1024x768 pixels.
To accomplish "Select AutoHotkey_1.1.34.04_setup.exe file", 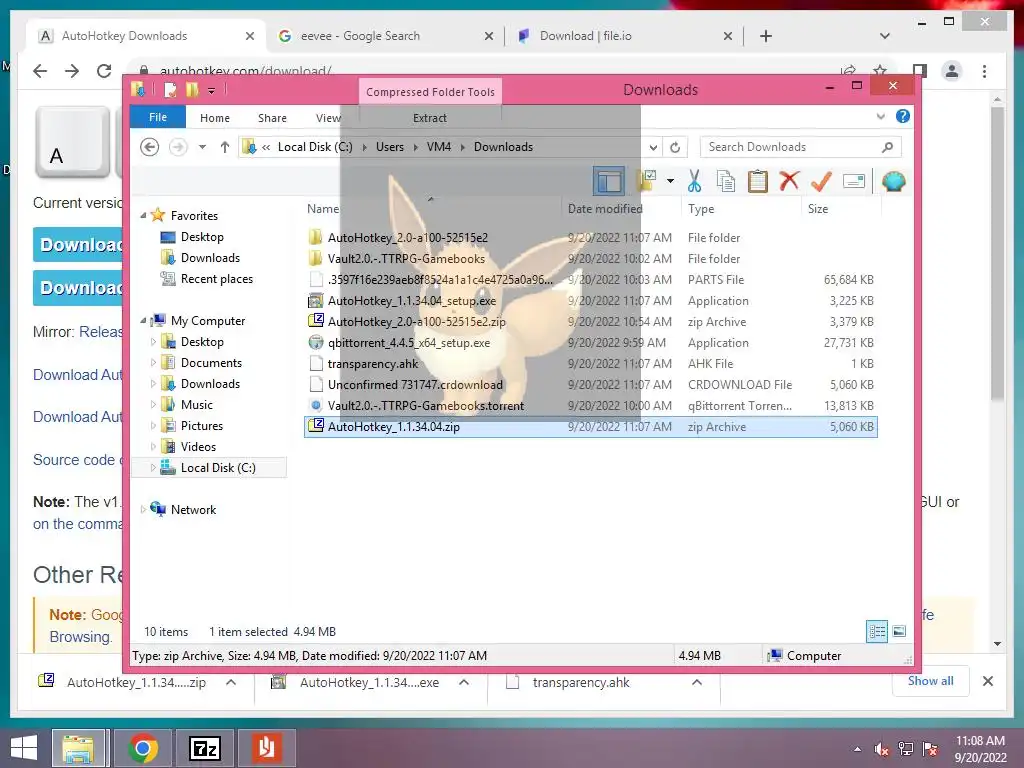I will [591, 300].
